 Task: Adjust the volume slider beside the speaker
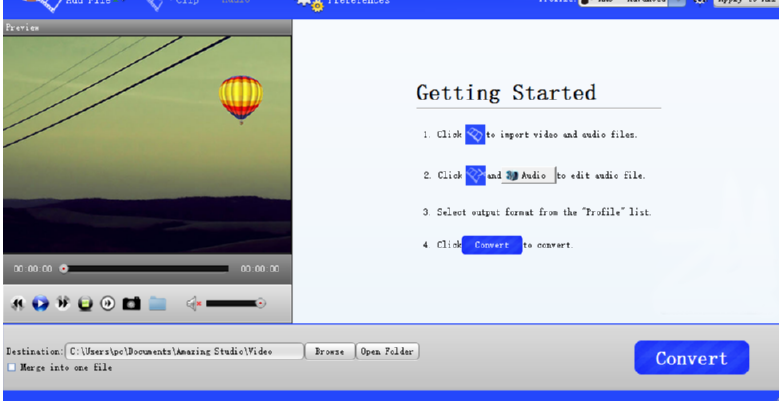[x=235, y=303]
